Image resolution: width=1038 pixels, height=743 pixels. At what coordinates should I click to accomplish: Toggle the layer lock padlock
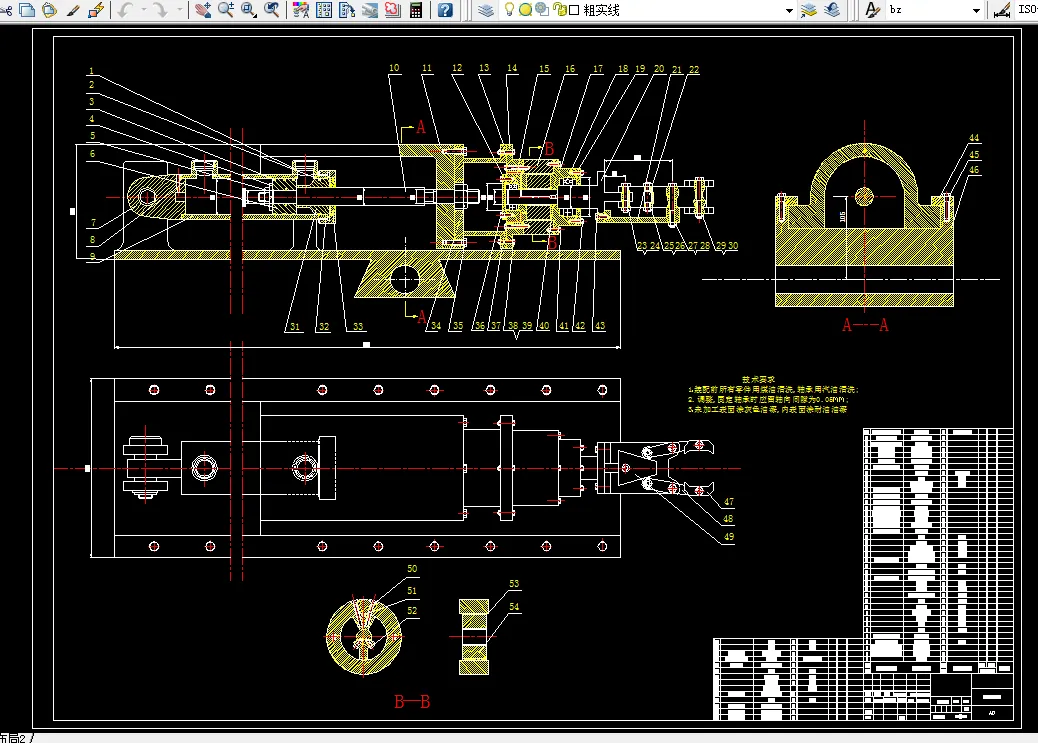point(560,9)
